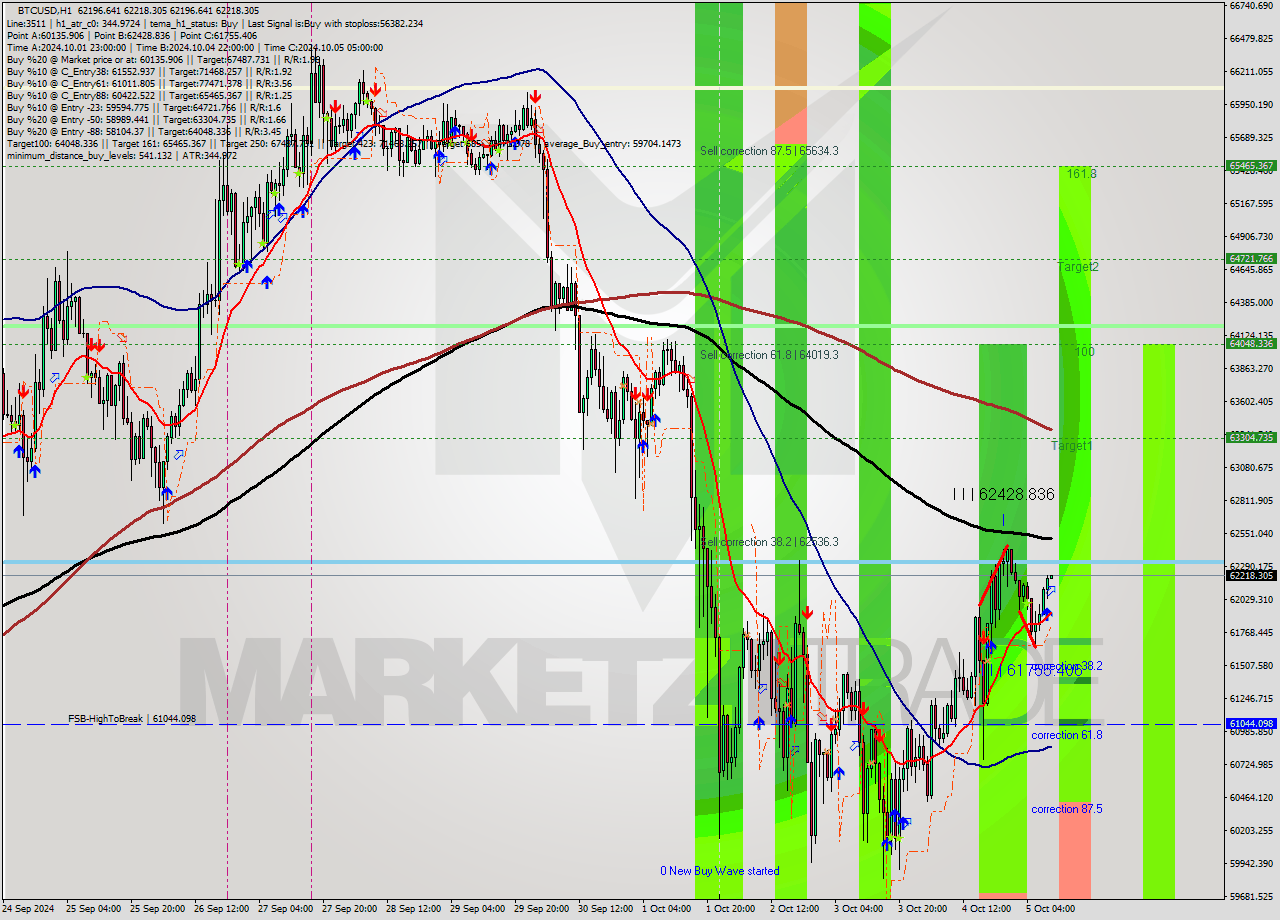Click the '2 Oct 12:00' time label
This screenshot has height=920, width=1280.
(795, 909)
